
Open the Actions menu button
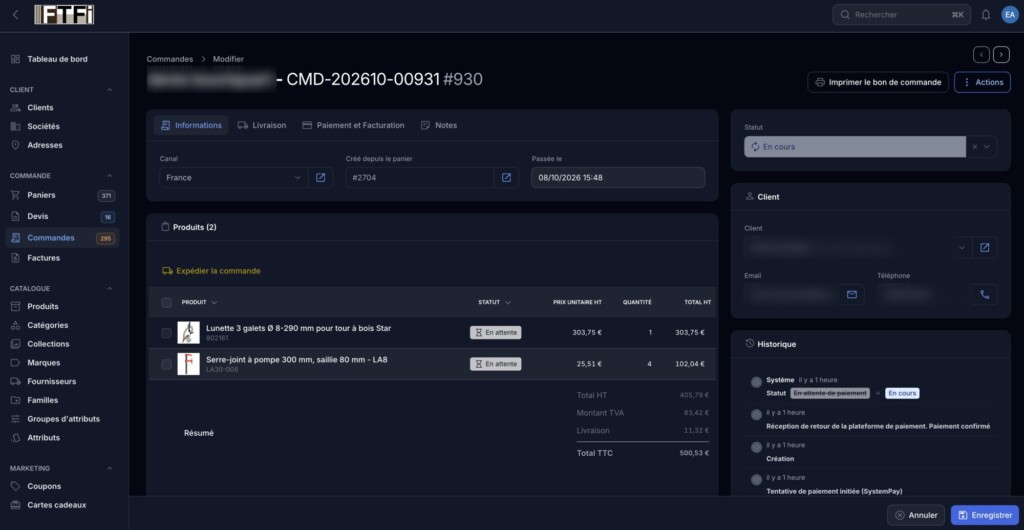pos(982,82)
